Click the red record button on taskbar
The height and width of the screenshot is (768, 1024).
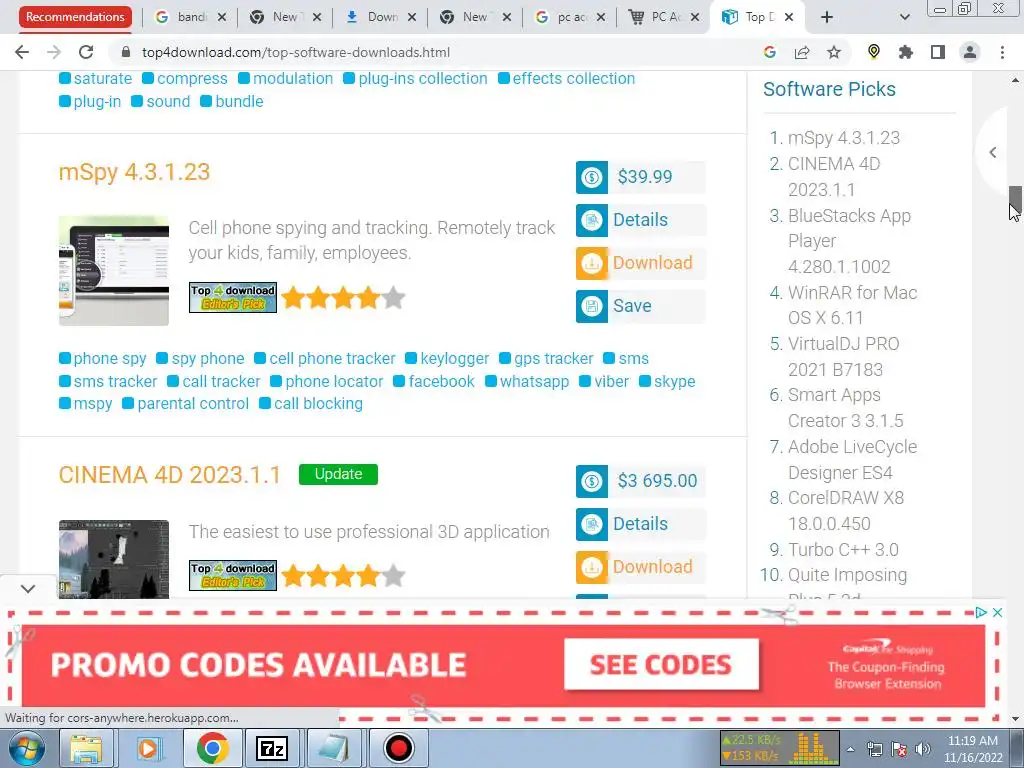(398, 748)
